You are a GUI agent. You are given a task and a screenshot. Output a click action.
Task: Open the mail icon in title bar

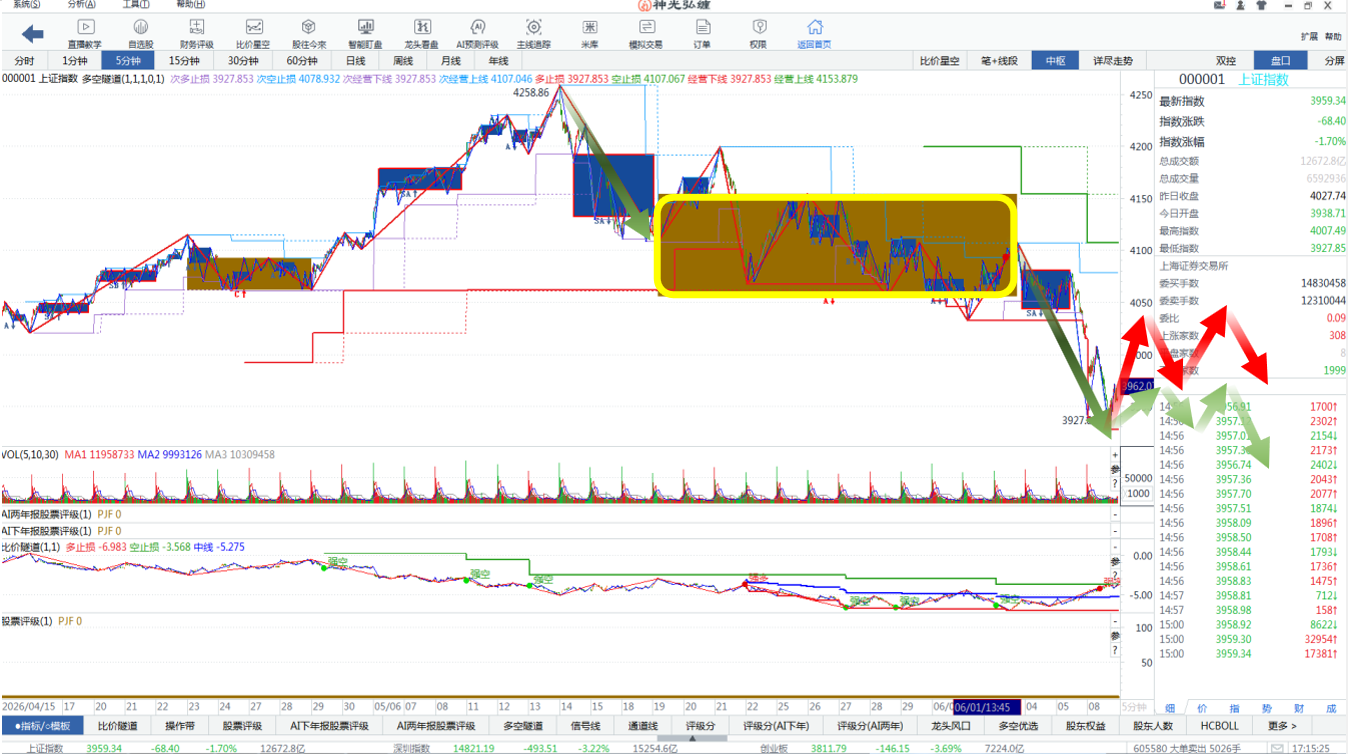tap(1221, 5)
